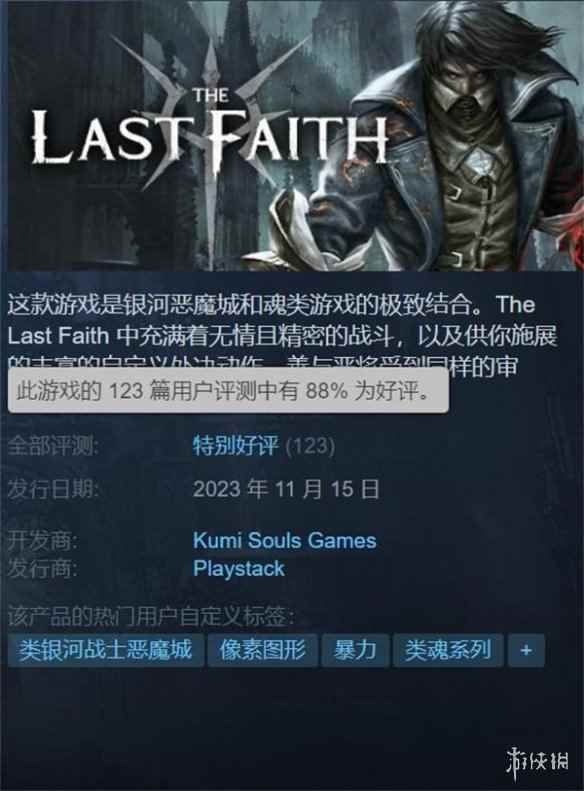The image size is (584, 791).
Task: Click the 全部评测 label
Action: [x=53, y=446]
